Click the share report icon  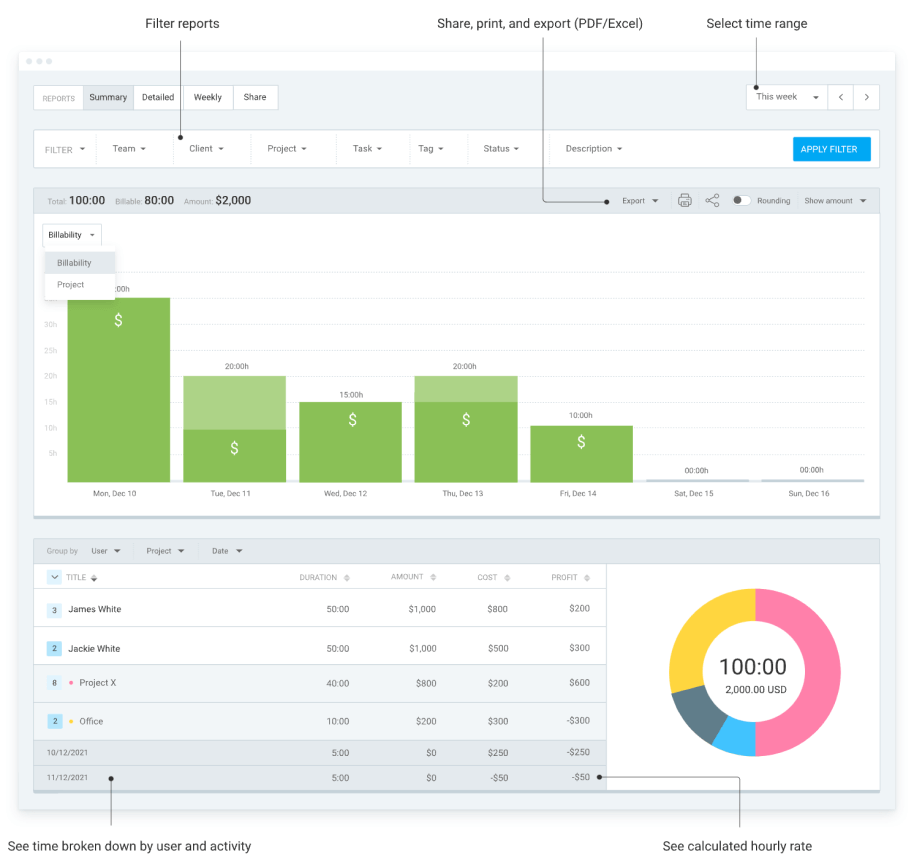coord(712,201)
